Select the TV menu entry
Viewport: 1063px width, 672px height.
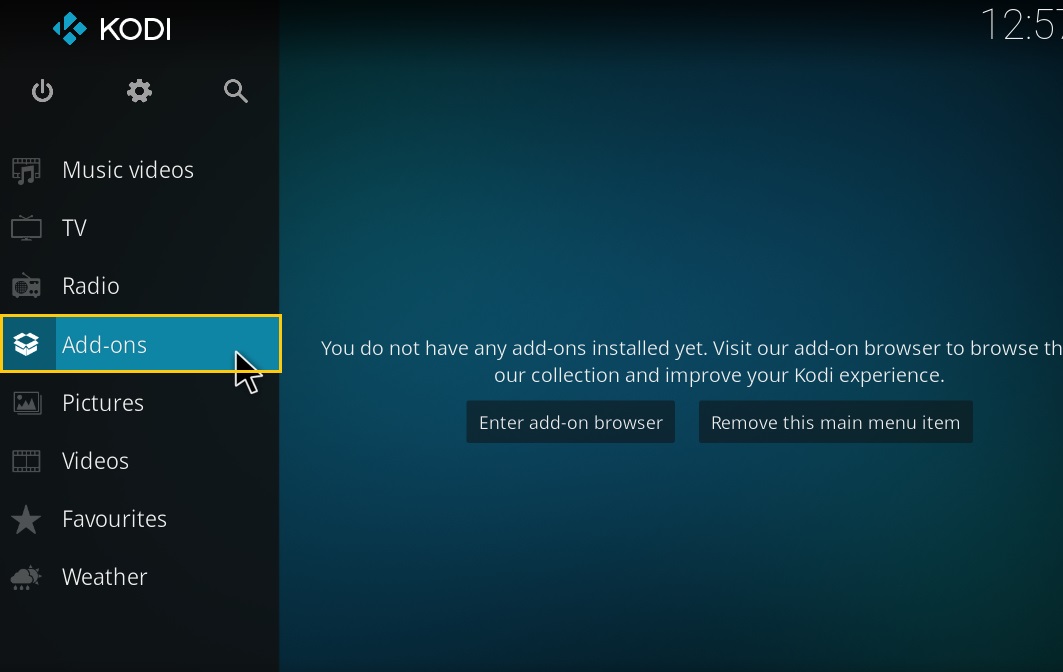pyautogui.click(x=77, y=227)
